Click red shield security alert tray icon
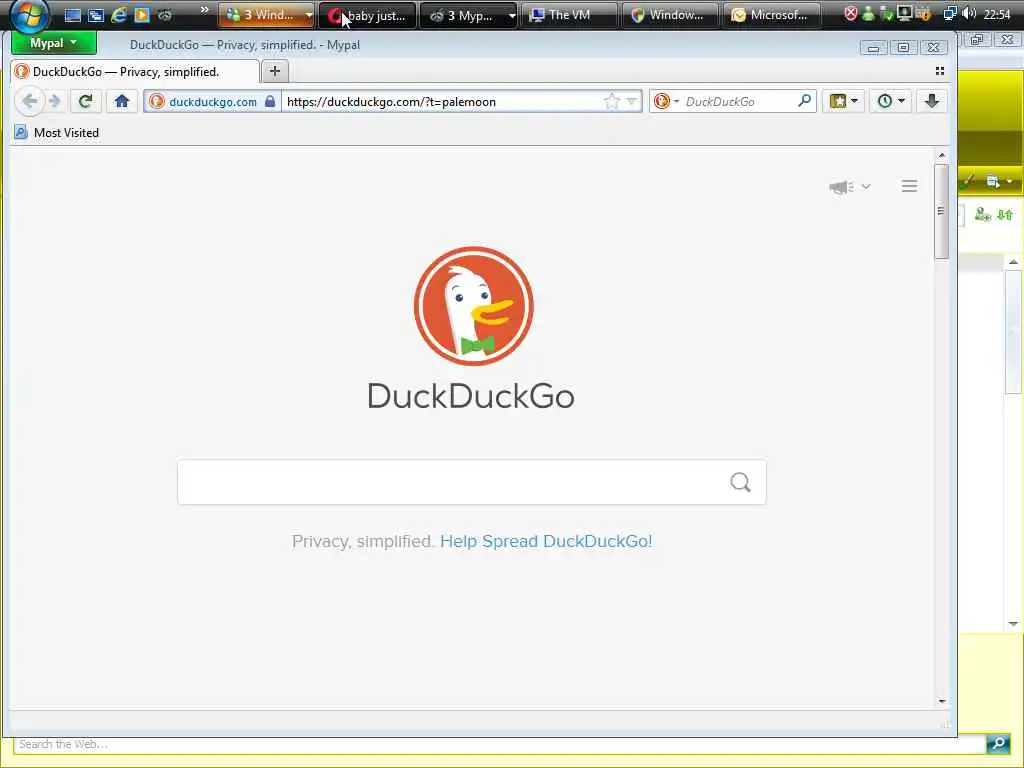 click(850, 14)
